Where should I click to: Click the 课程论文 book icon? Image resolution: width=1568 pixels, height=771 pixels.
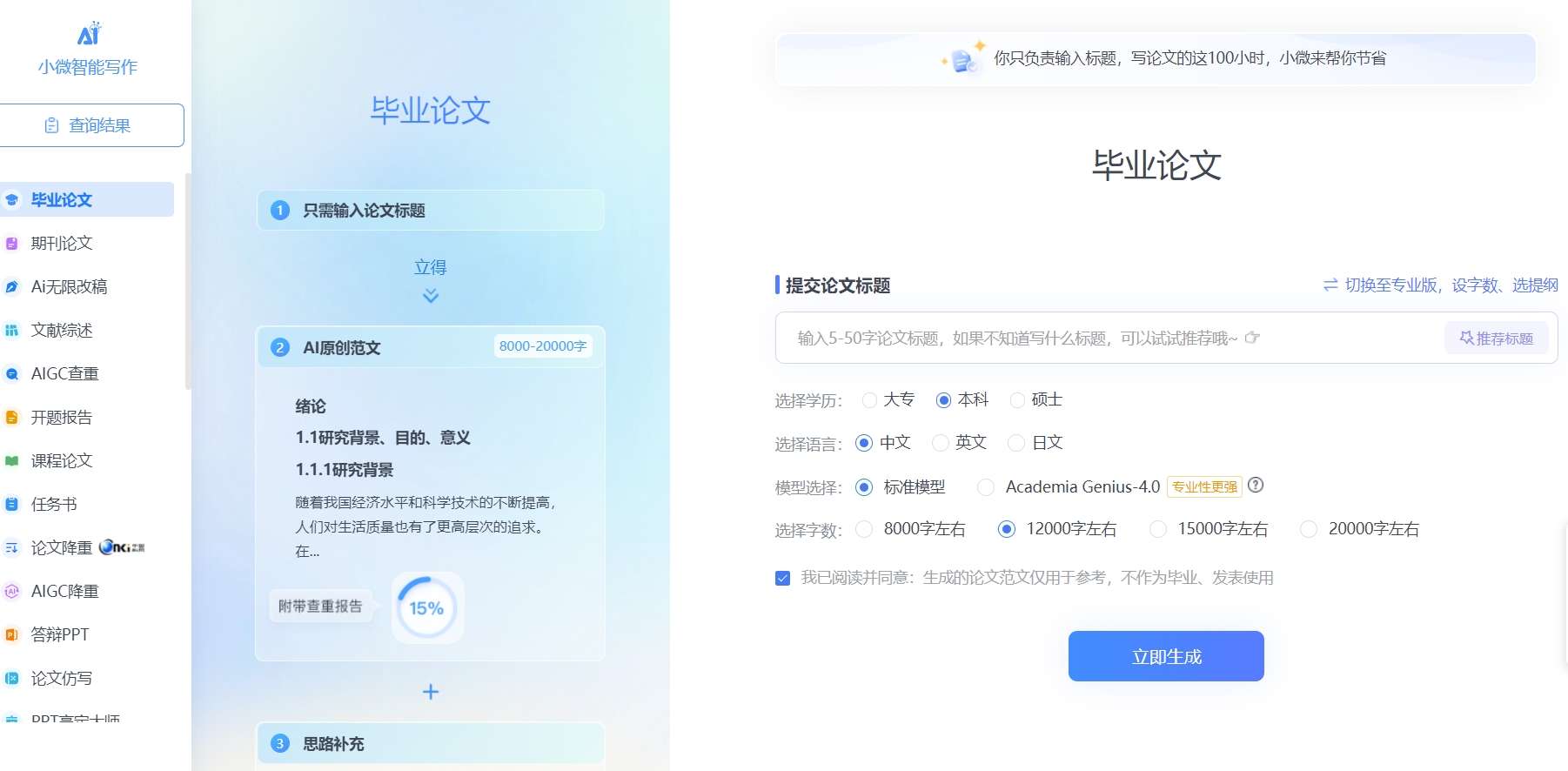(x=12, y=461)
